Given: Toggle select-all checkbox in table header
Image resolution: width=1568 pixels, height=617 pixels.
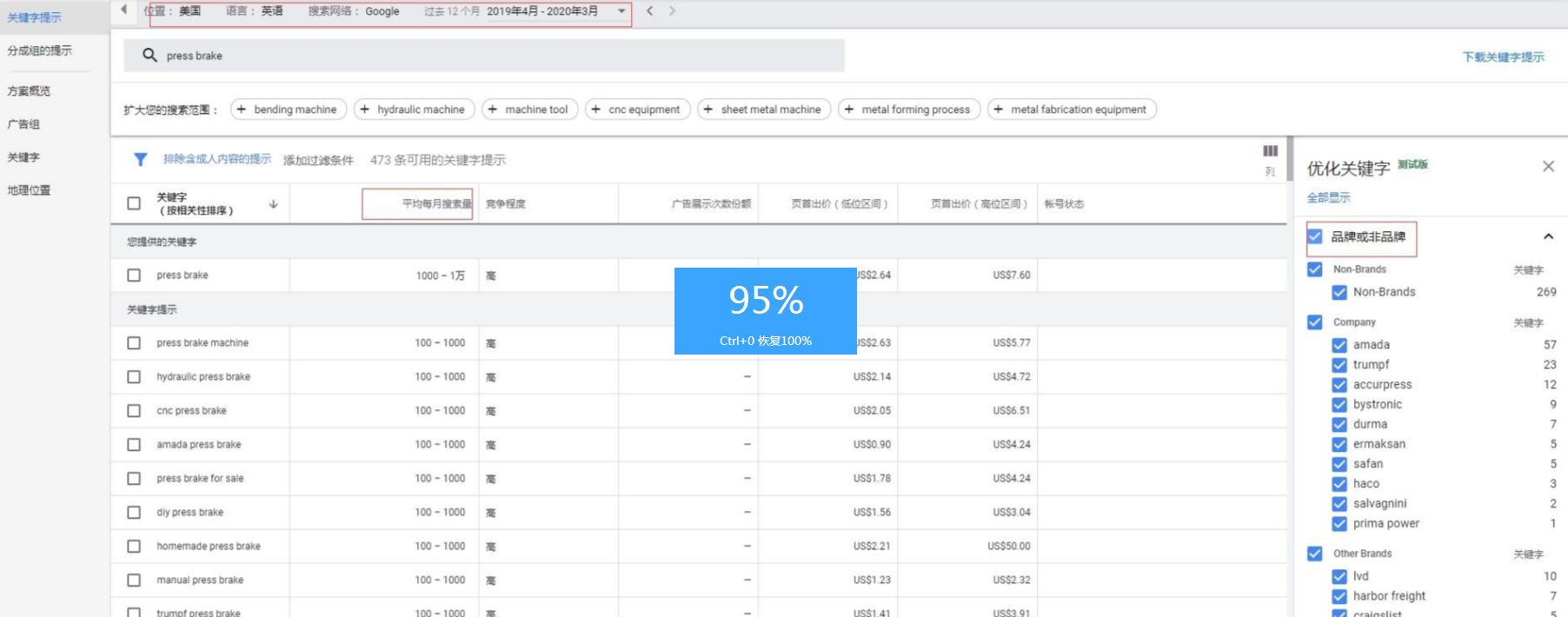Looking at the screenshot, I should point(134,203).
